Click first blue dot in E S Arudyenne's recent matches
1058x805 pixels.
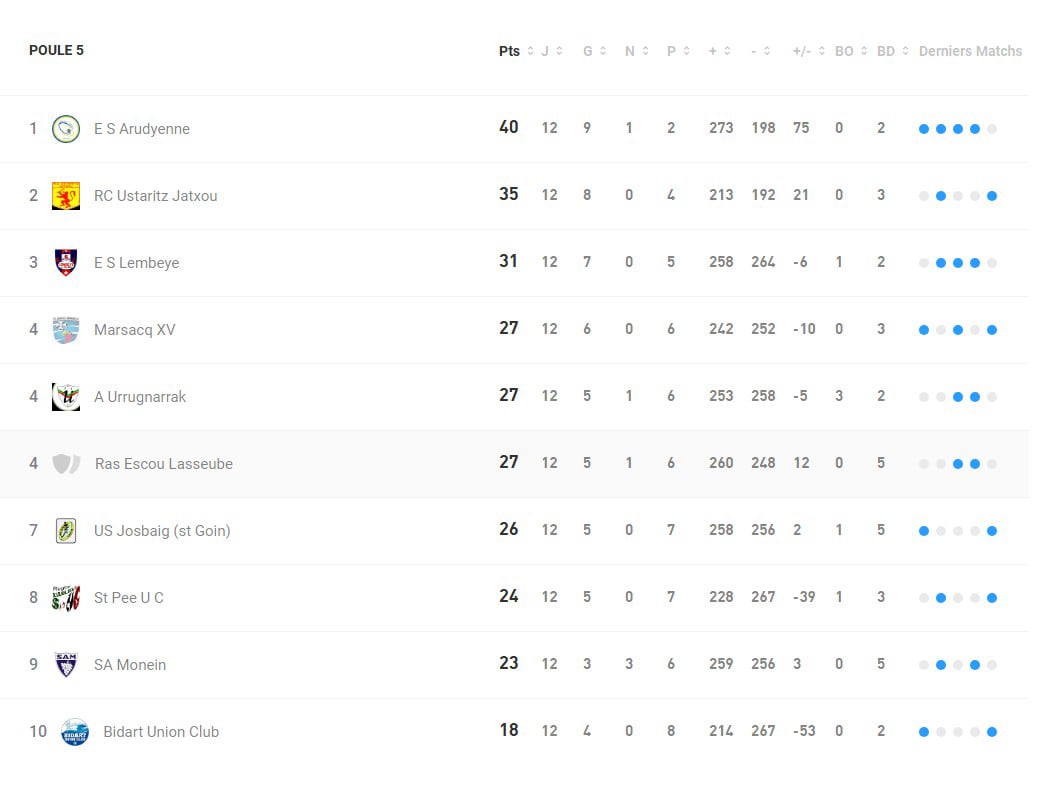tap(924, 129)
